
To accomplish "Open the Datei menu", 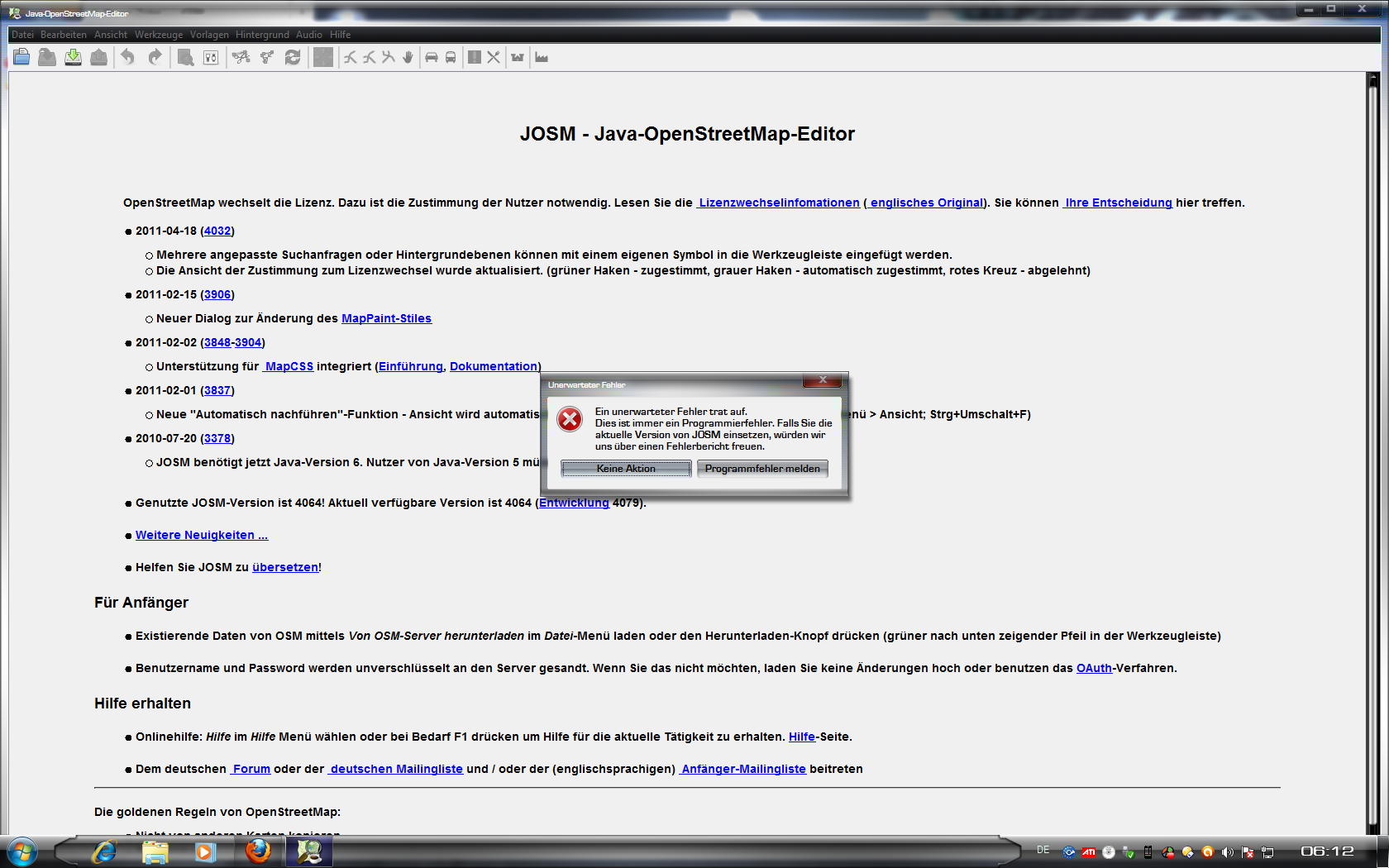I will tap(22, 35).
